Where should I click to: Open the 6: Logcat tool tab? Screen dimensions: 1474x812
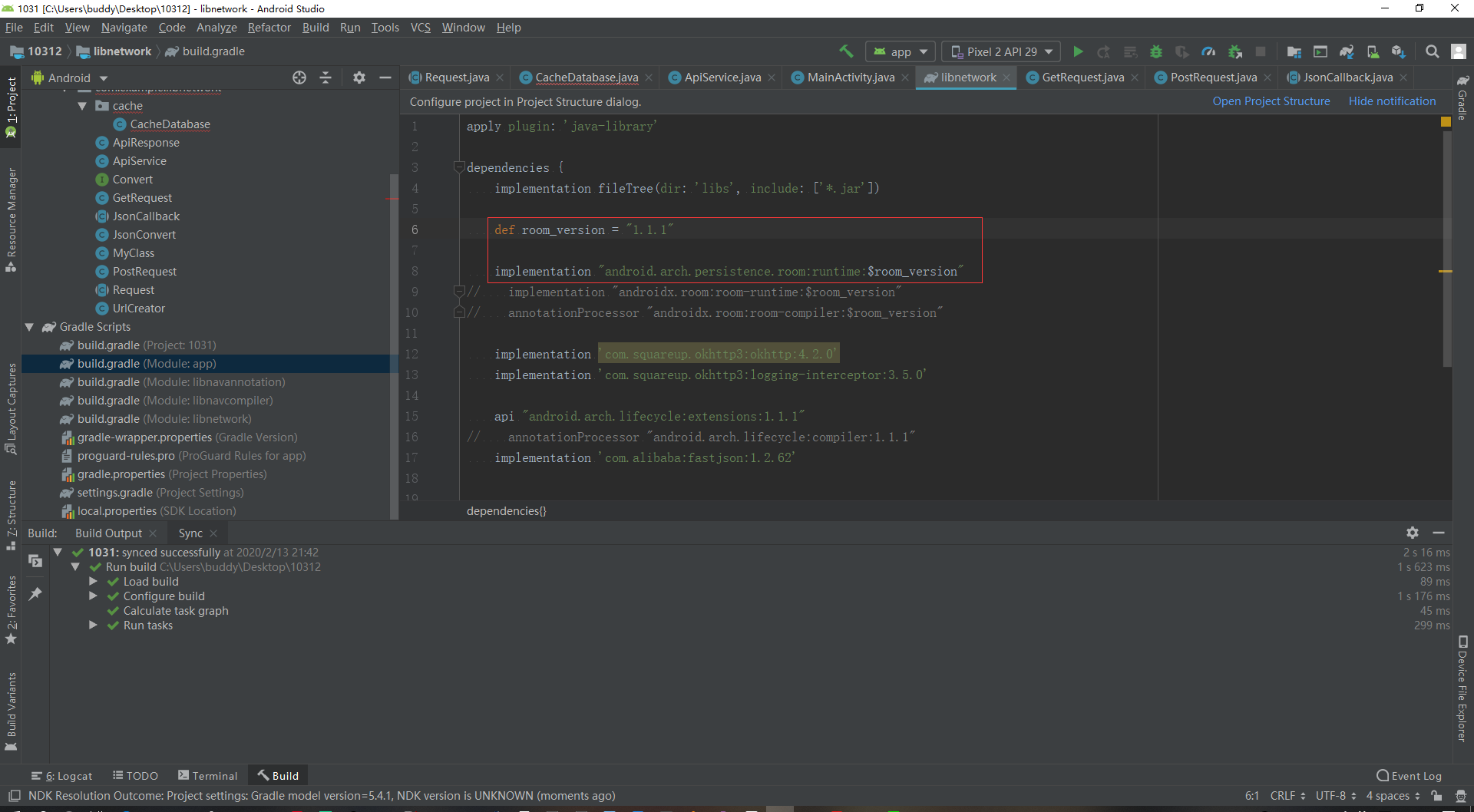(62, 776)
